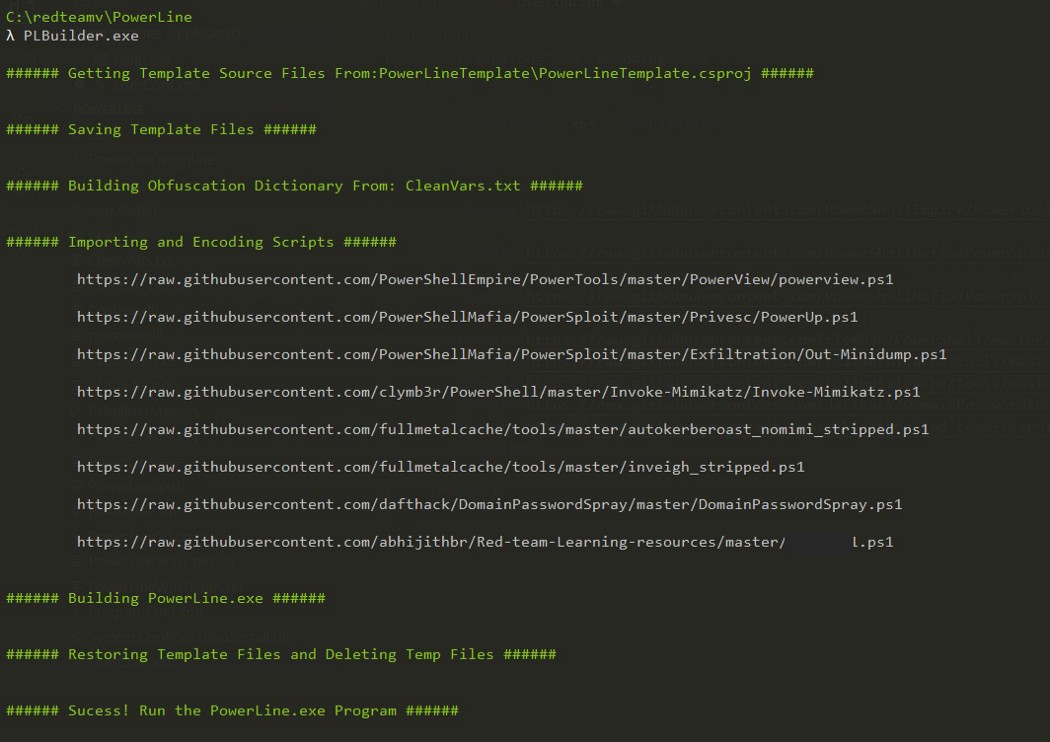Click the 'Sucess! Run the PowerLine.exe Program' line
The image size is (1050, 742).
[x=232, y=711]
